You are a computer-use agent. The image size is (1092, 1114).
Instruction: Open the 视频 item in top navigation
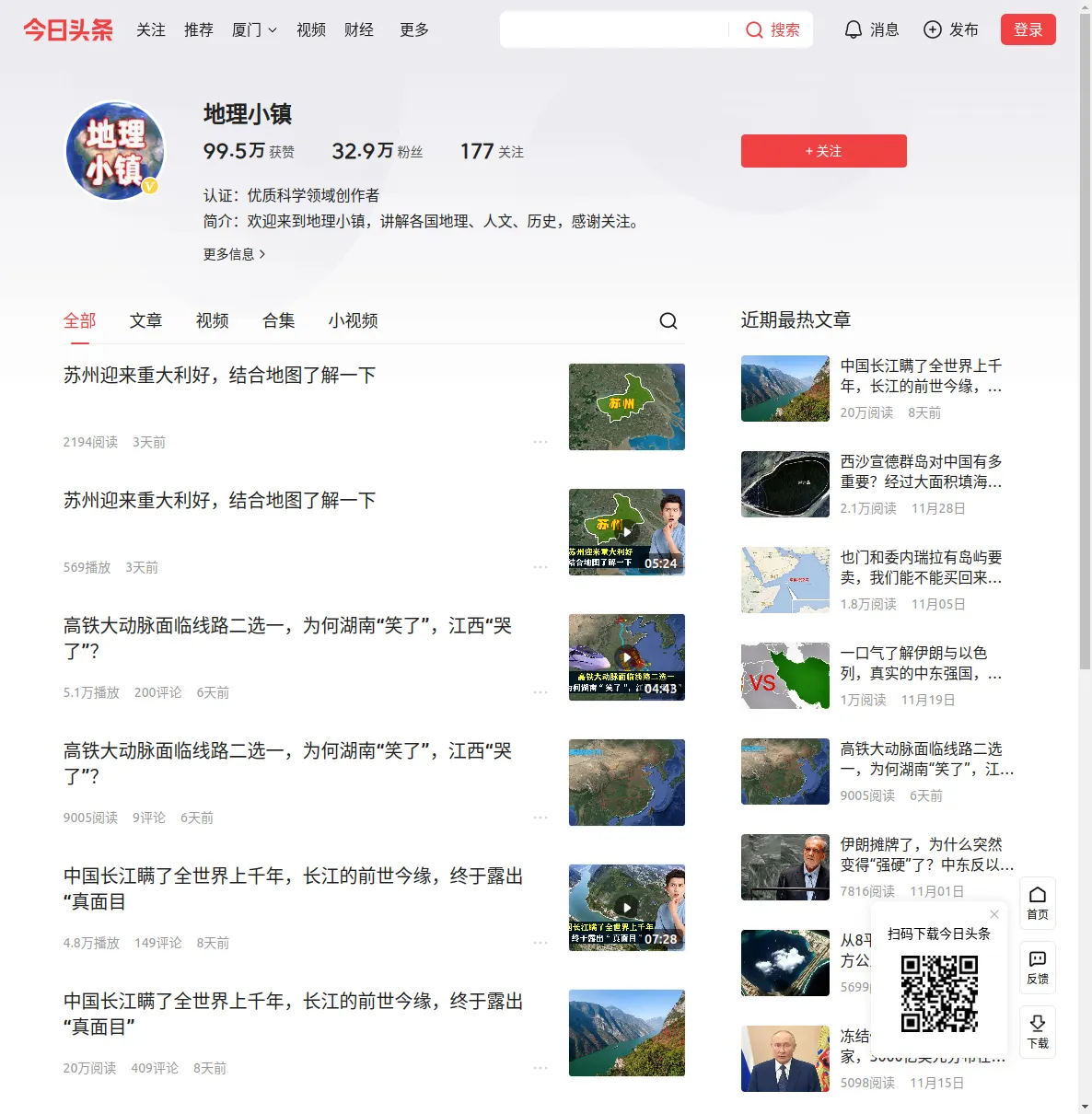tap(311, 29)
